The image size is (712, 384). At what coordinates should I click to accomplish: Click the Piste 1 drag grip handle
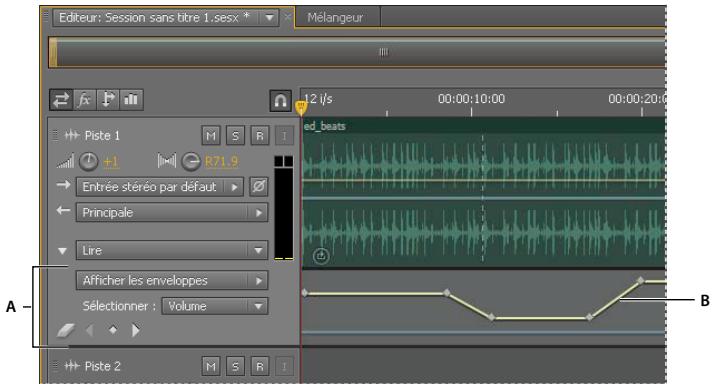coord(55,135)
